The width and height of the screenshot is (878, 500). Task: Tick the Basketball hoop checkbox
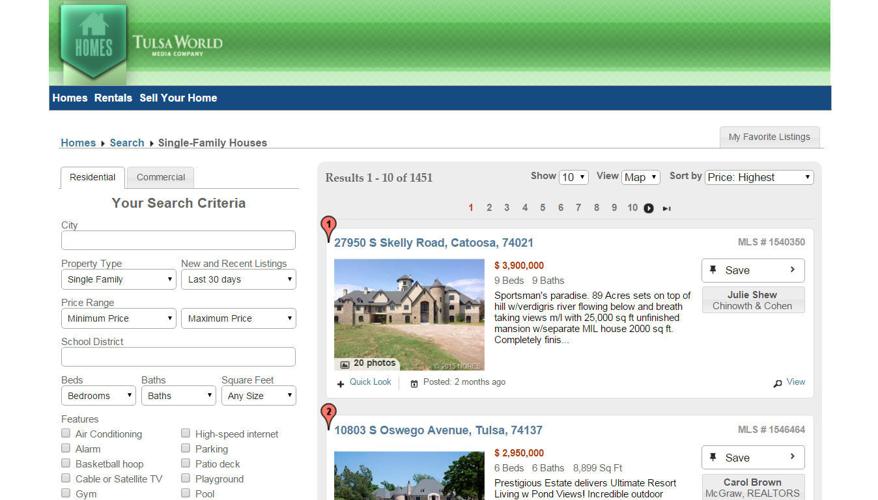pos(66,463)
